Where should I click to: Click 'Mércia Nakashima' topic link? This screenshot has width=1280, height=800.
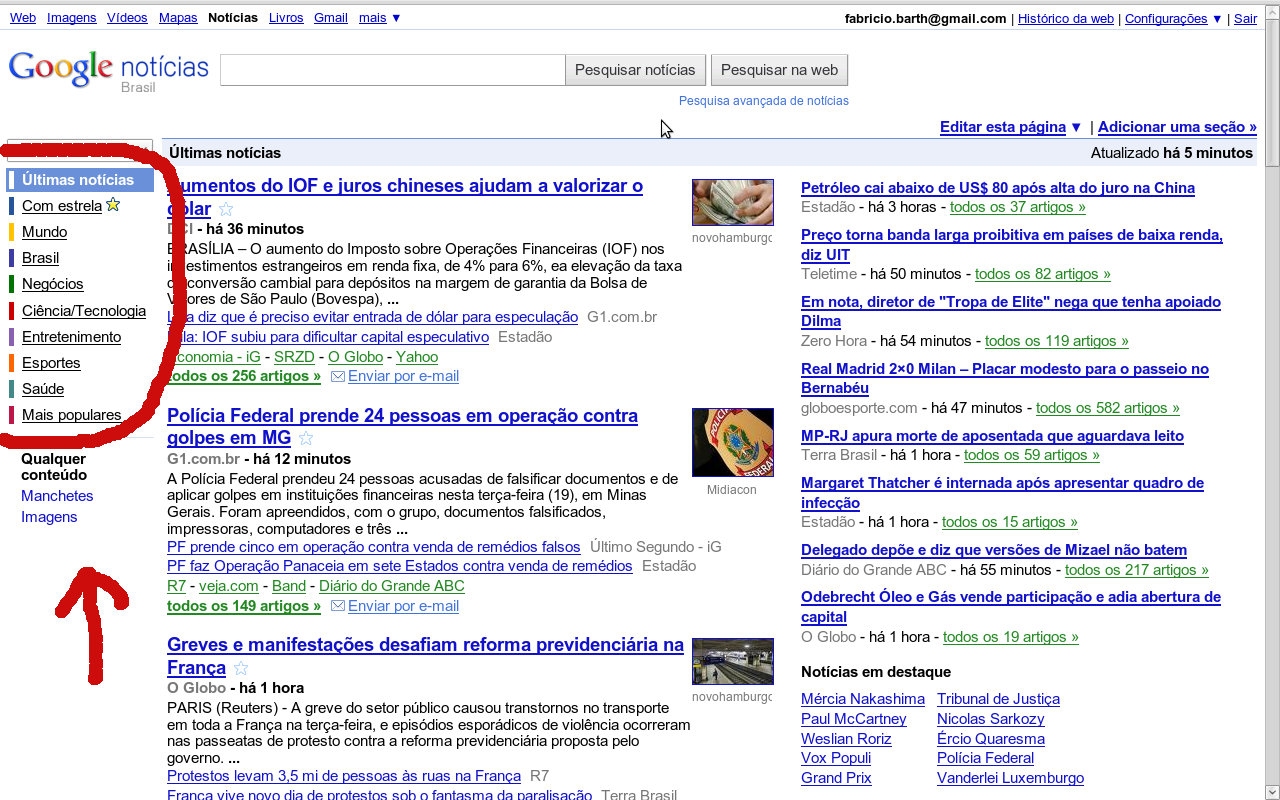point(863,699)
